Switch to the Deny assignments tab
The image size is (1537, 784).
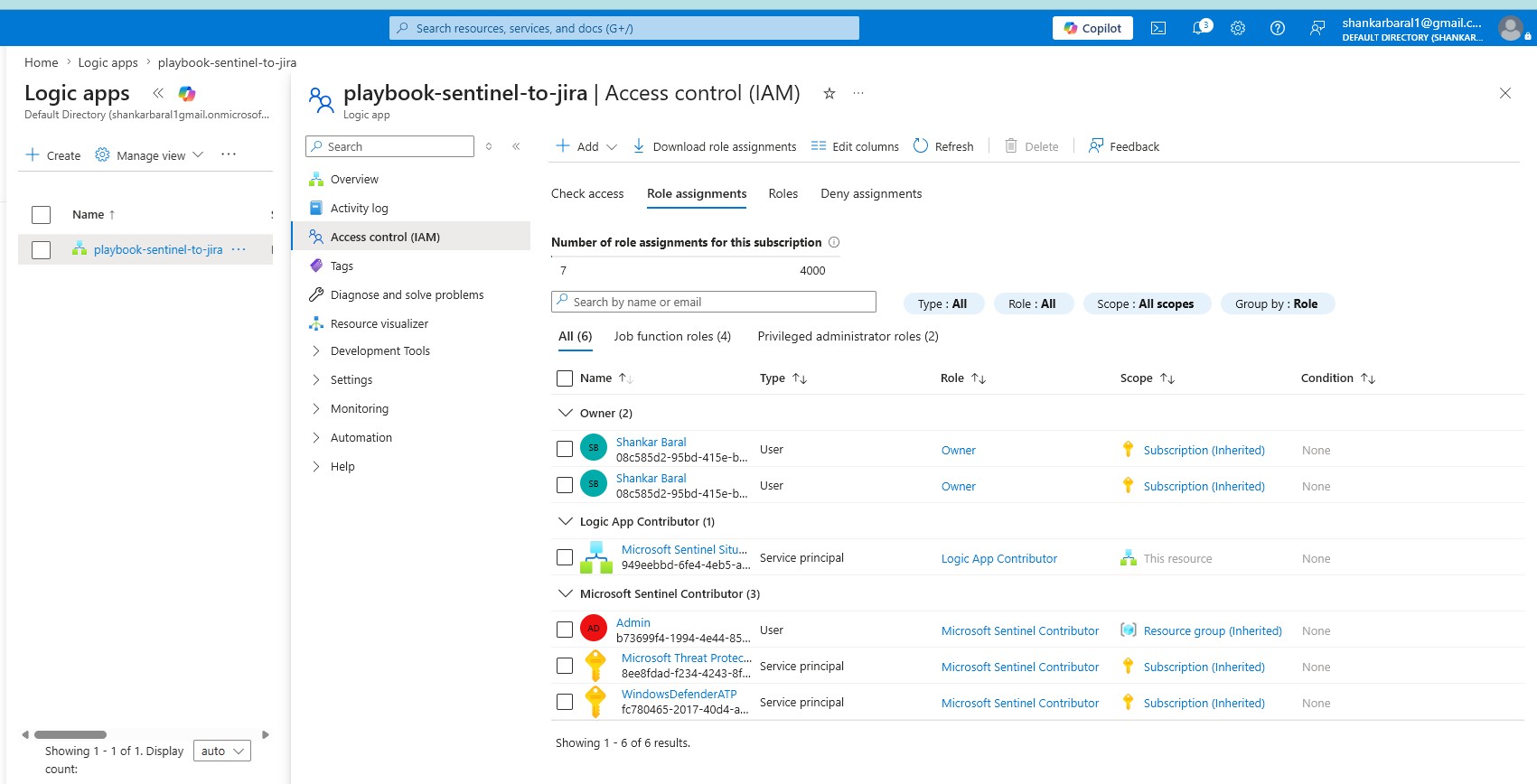tap(871, 193)
